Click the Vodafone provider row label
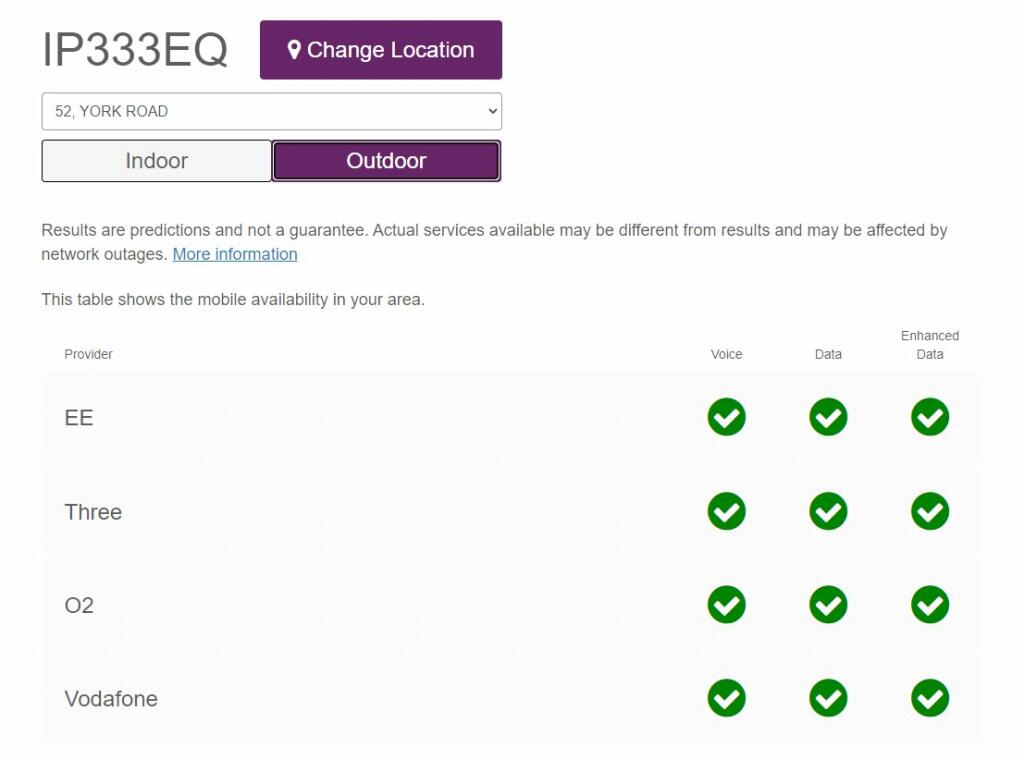 (x=111, y=699)
